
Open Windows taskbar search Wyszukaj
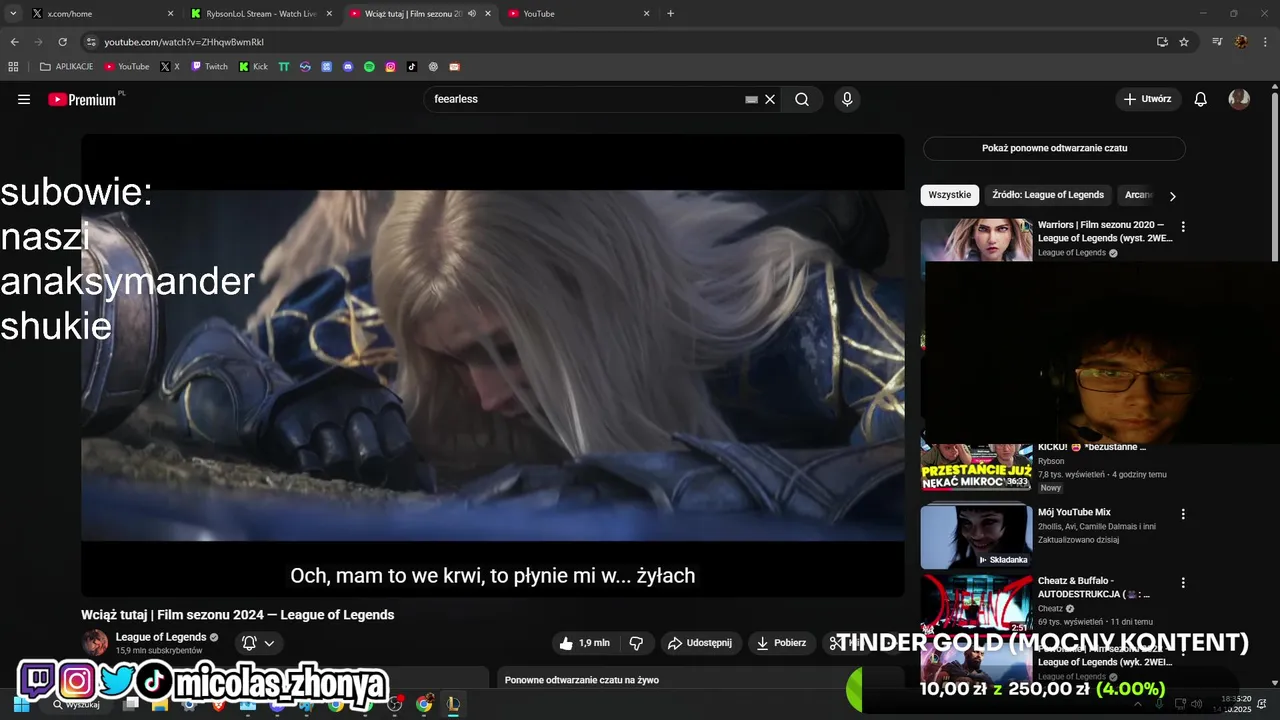76,704
